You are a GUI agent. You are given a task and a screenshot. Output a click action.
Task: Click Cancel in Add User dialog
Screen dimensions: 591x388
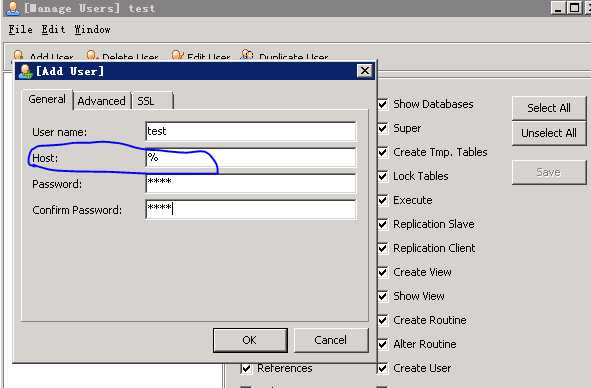click(331, 340)
